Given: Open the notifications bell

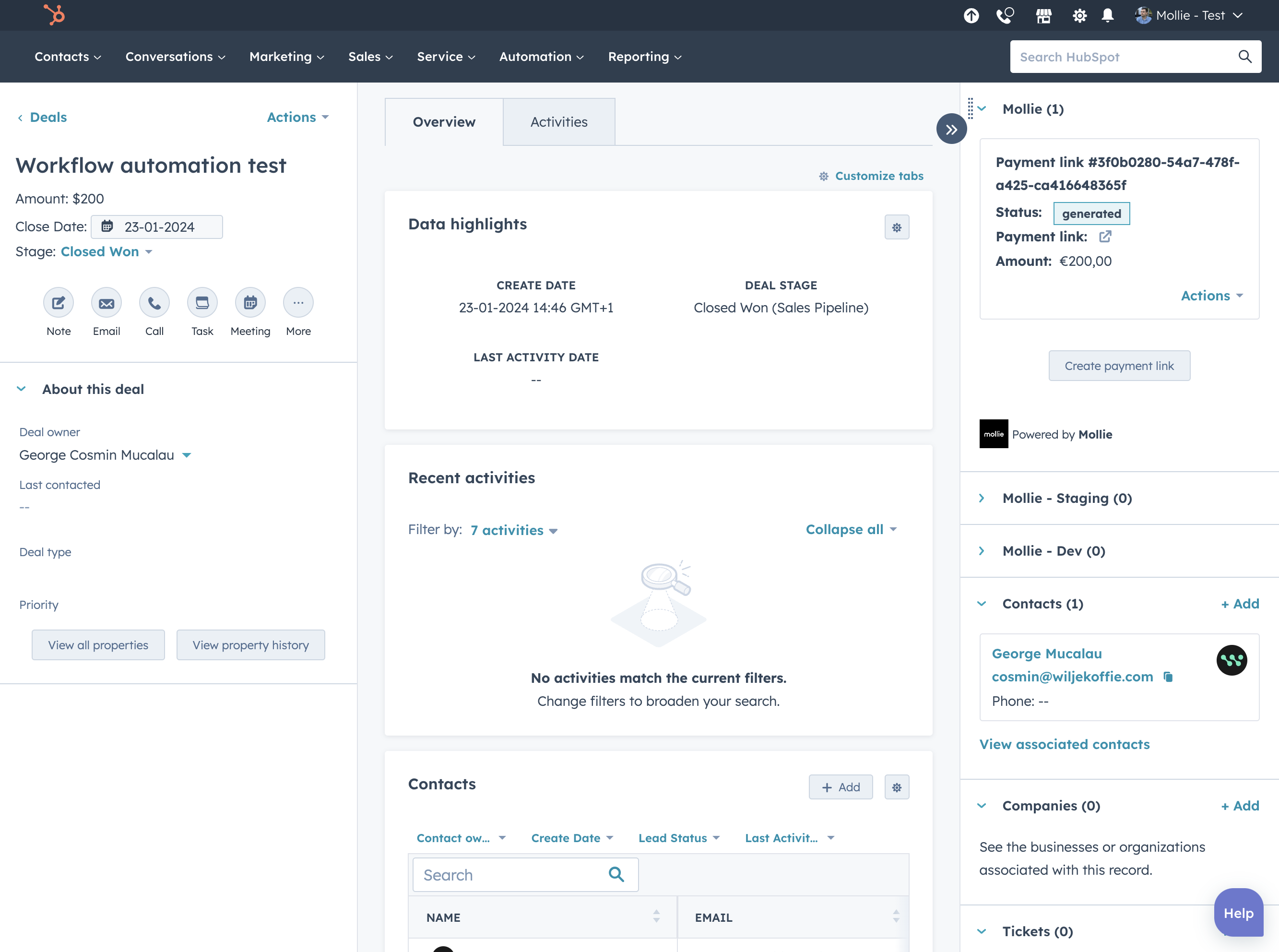Looking at the screenshot, I should 1107,15.
